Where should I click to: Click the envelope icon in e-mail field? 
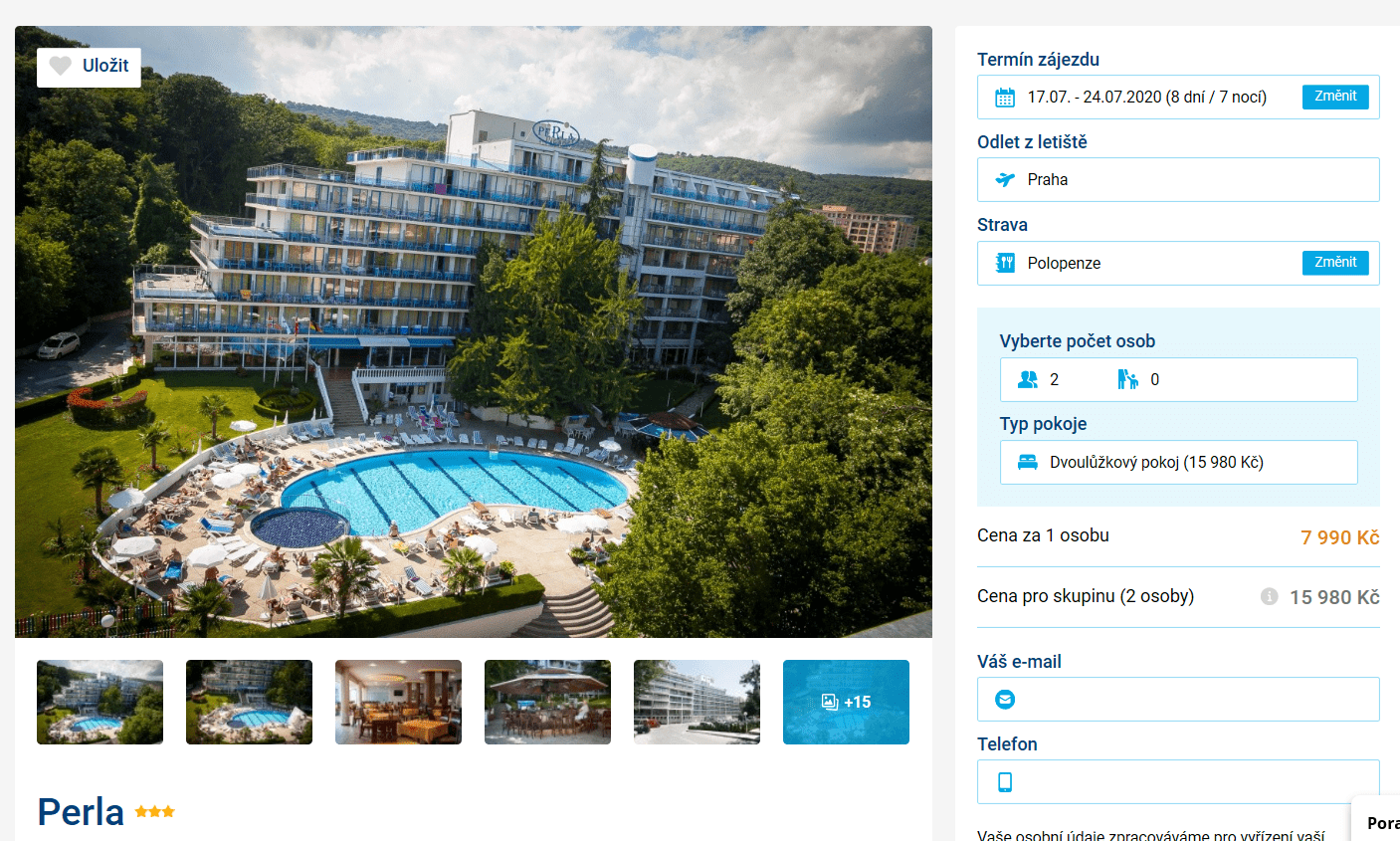tap(1005, 700)
